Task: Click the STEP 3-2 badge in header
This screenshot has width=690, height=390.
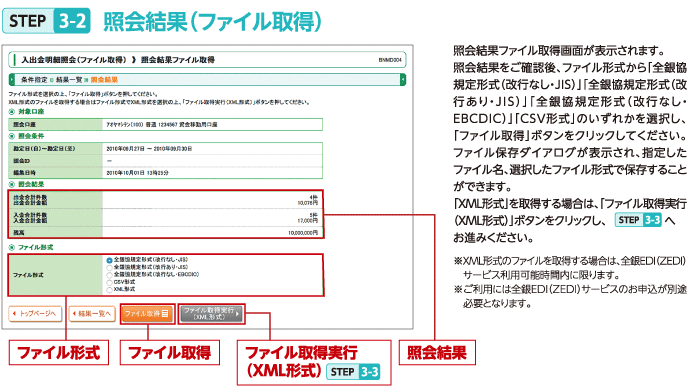Action: pyautogui.click(x=46, y=21)
